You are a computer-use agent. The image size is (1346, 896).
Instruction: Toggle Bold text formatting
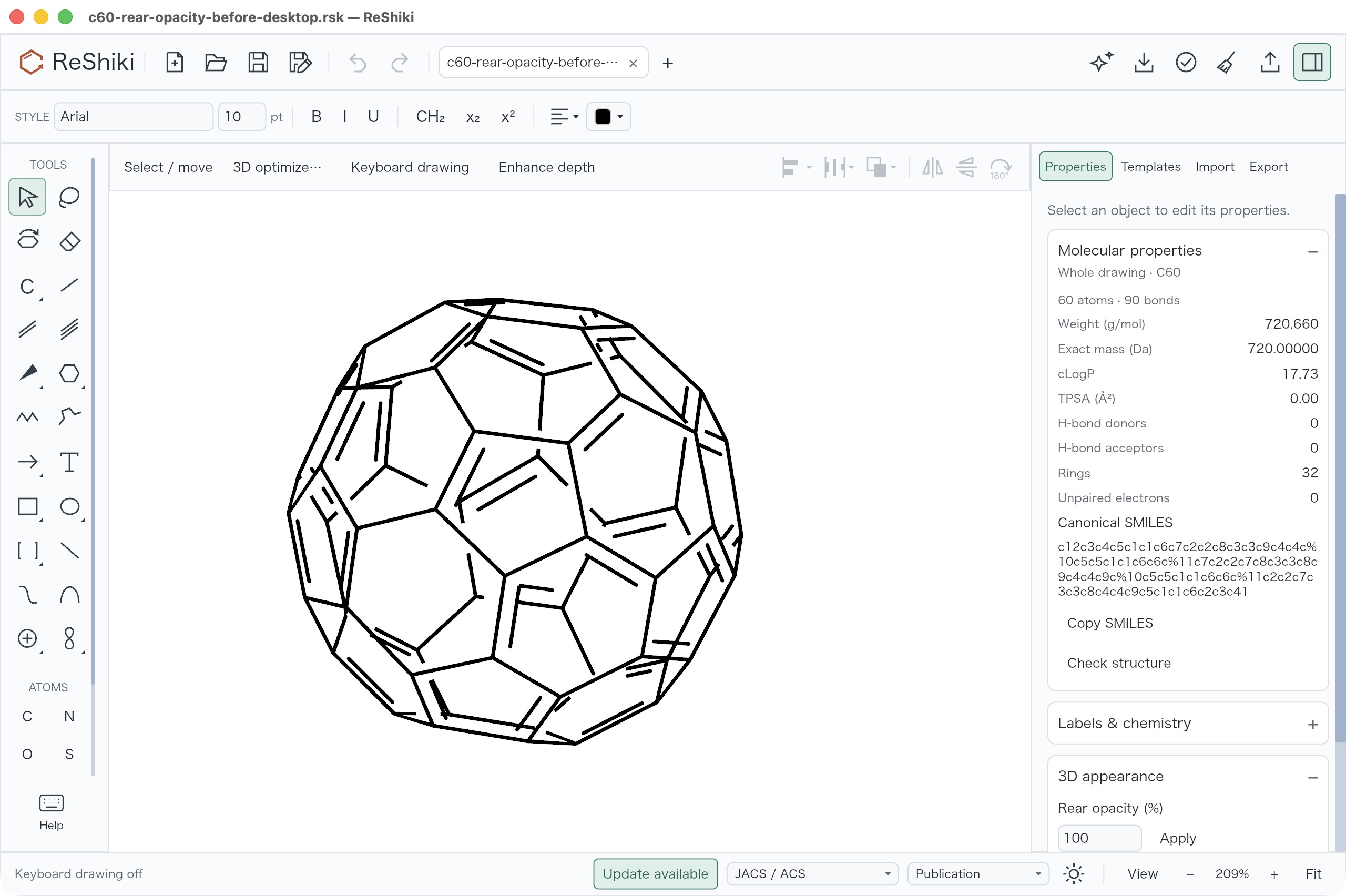tap(316, 117)
